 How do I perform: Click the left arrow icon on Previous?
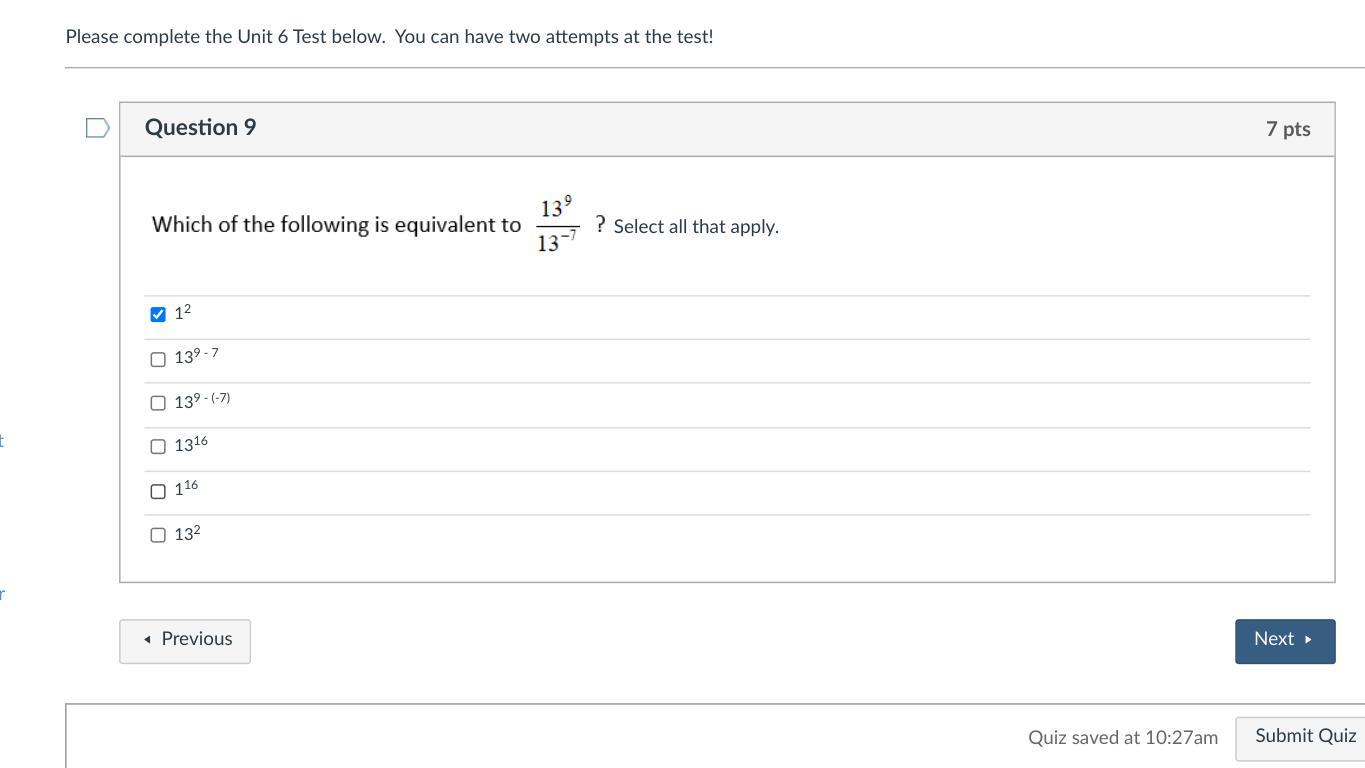pos(147,640)
